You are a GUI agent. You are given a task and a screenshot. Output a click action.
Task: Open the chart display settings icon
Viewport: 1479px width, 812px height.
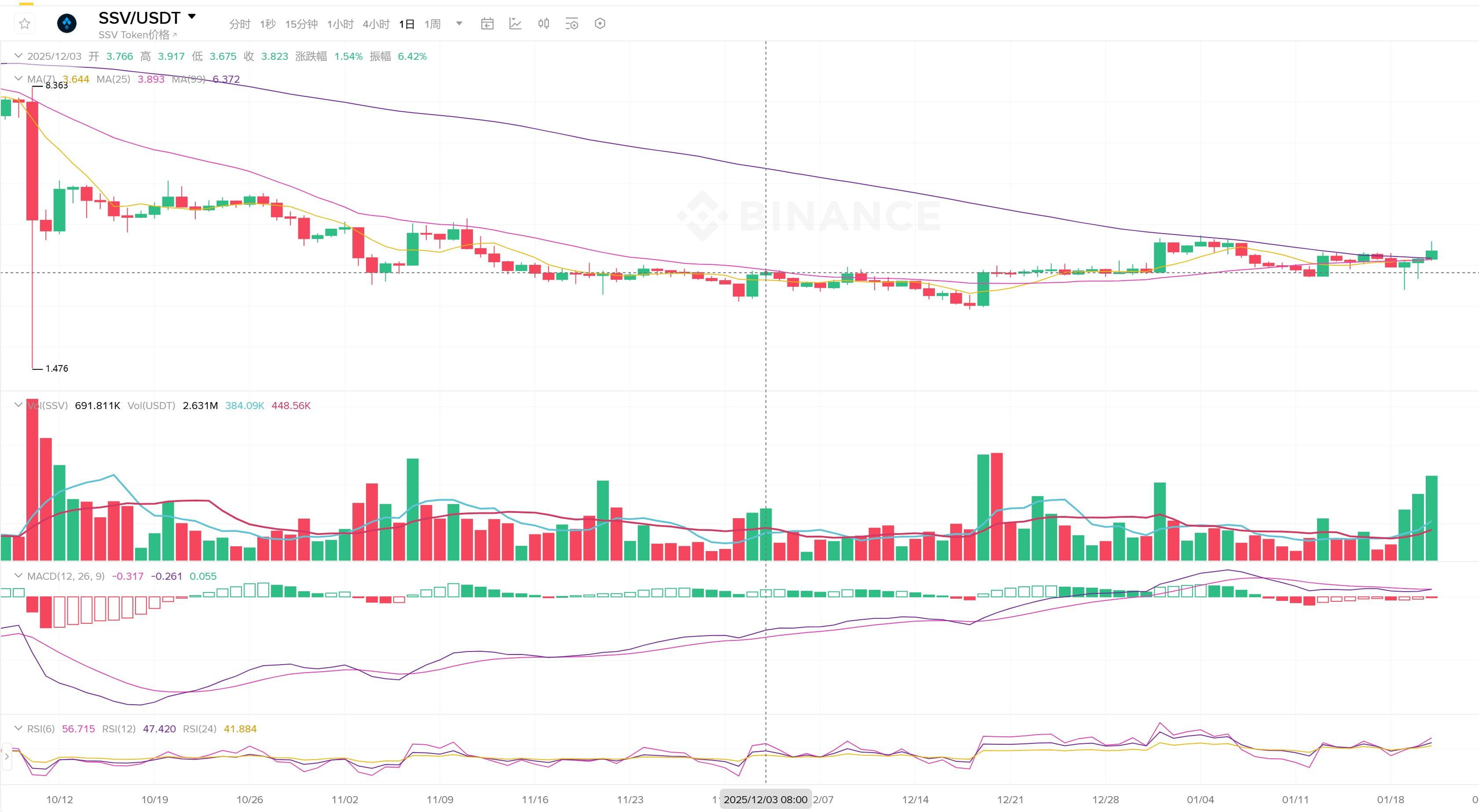571,24
